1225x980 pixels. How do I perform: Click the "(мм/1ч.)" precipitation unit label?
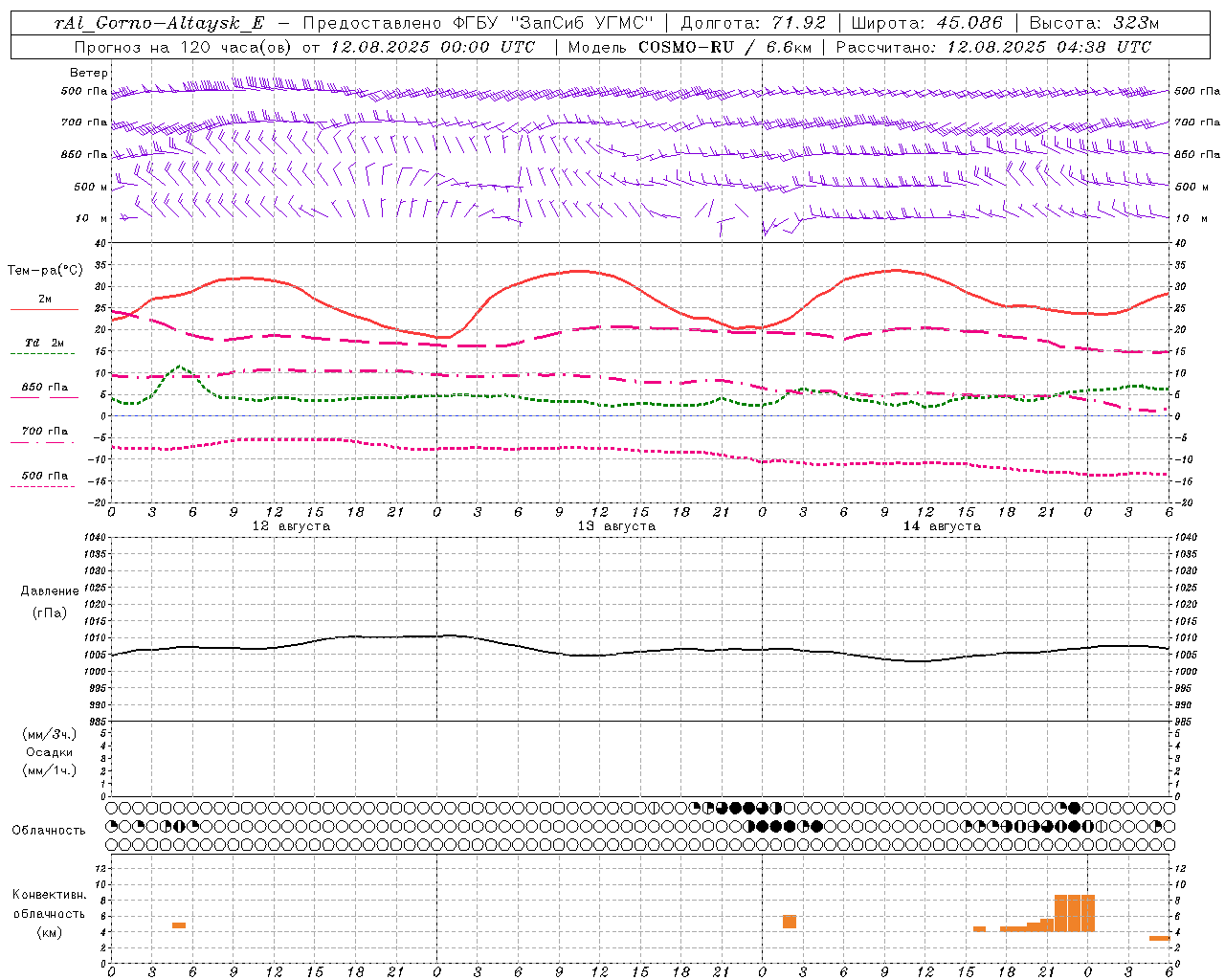coord(50,770)
